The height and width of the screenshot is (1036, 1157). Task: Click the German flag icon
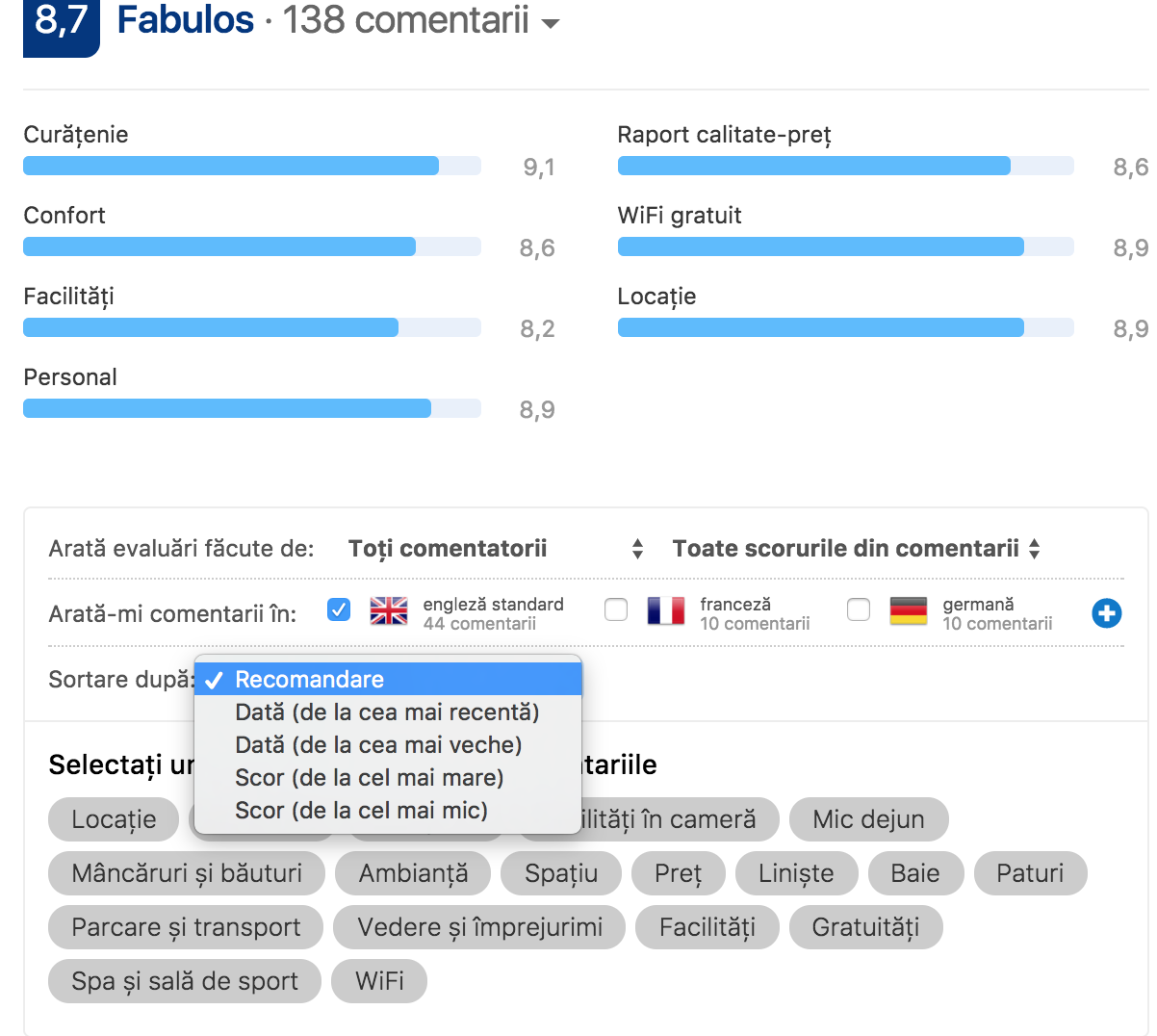pyautogui.click(x=908, y=610)
